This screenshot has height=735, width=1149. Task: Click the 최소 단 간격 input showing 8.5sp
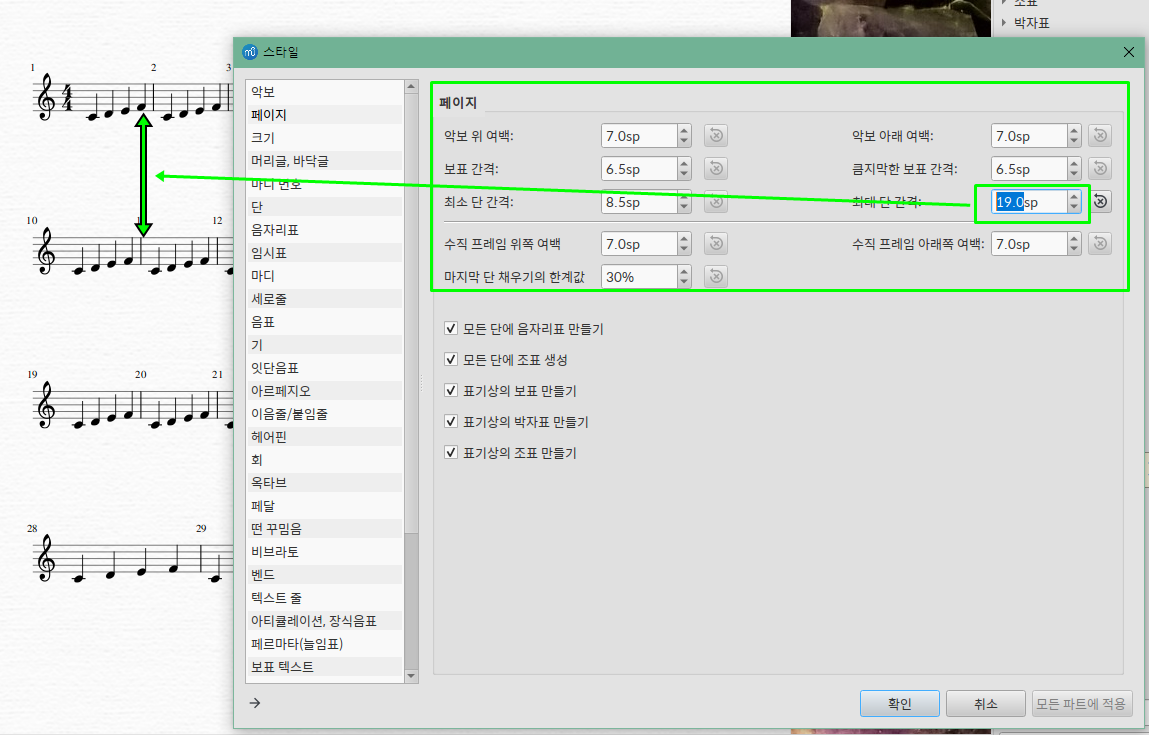639,202
